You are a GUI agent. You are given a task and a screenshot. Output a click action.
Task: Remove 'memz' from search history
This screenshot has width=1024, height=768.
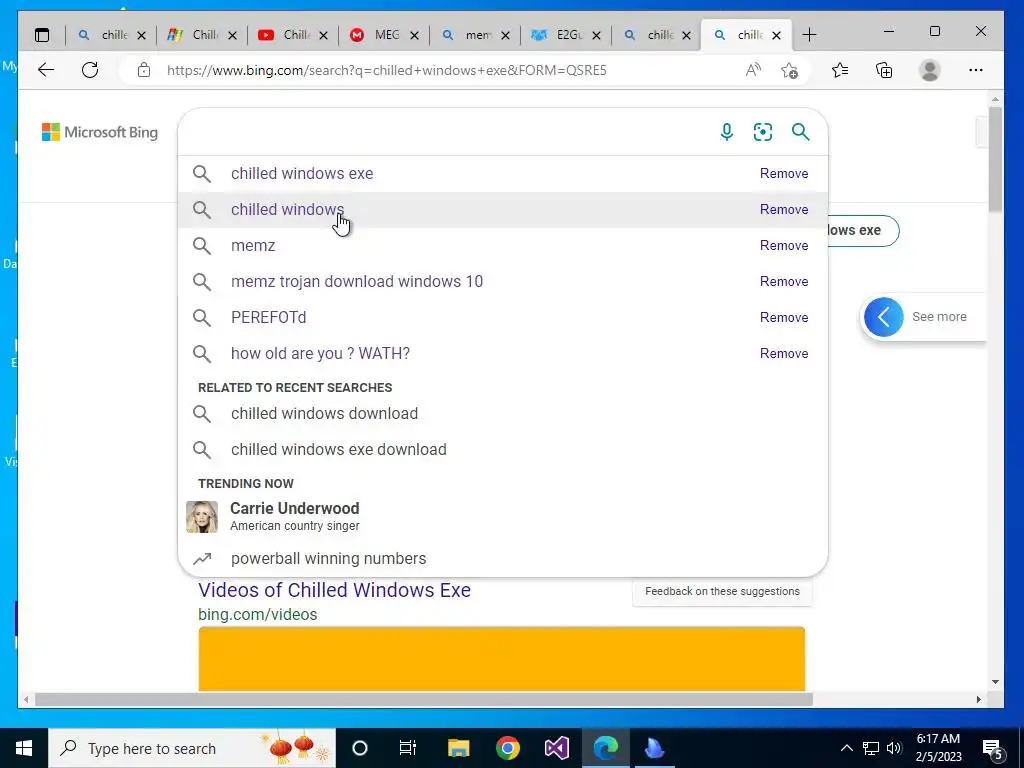[784, 246]
